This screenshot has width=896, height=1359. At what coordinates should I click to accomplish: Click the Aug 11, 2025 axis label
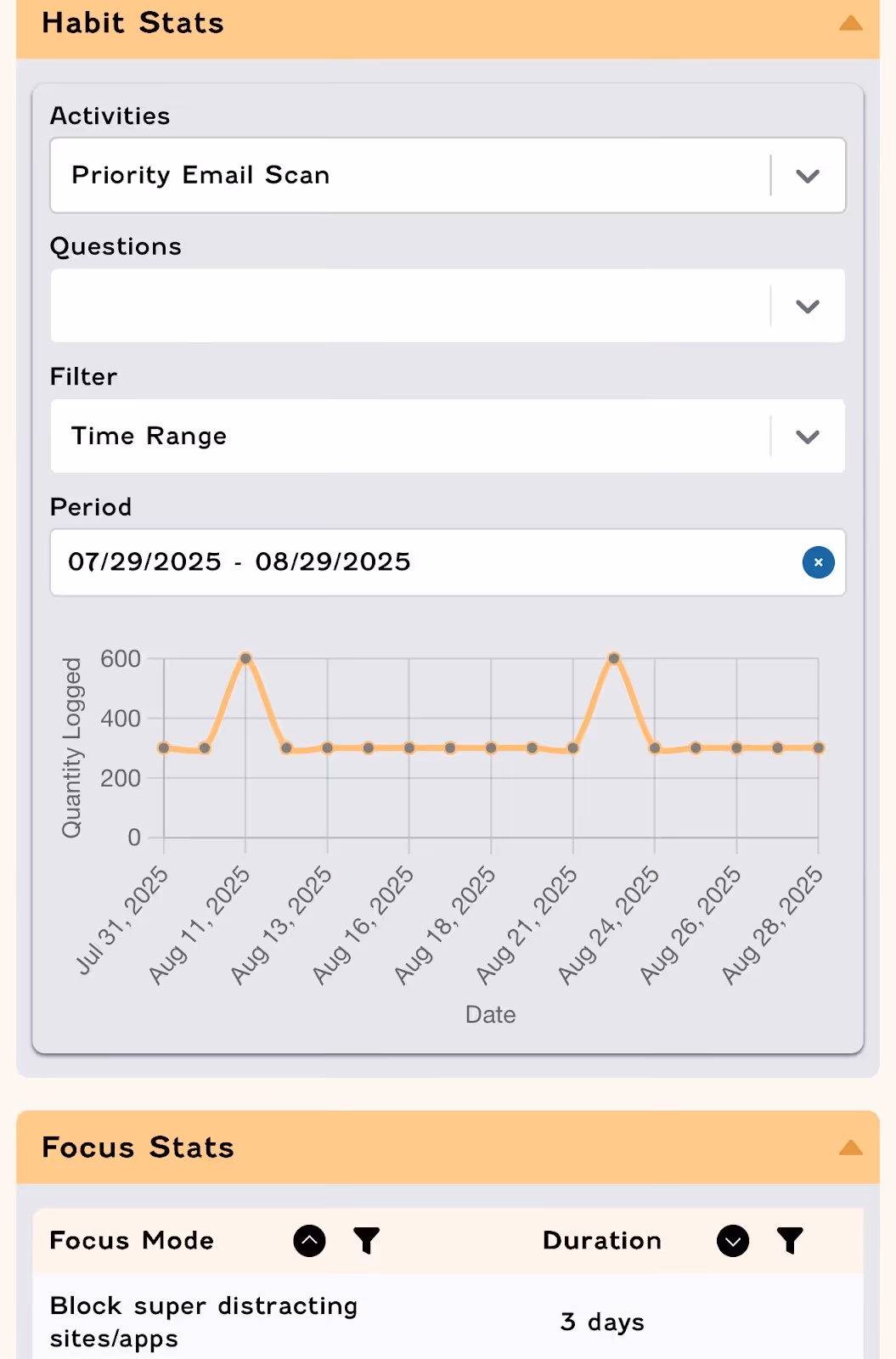200,925
